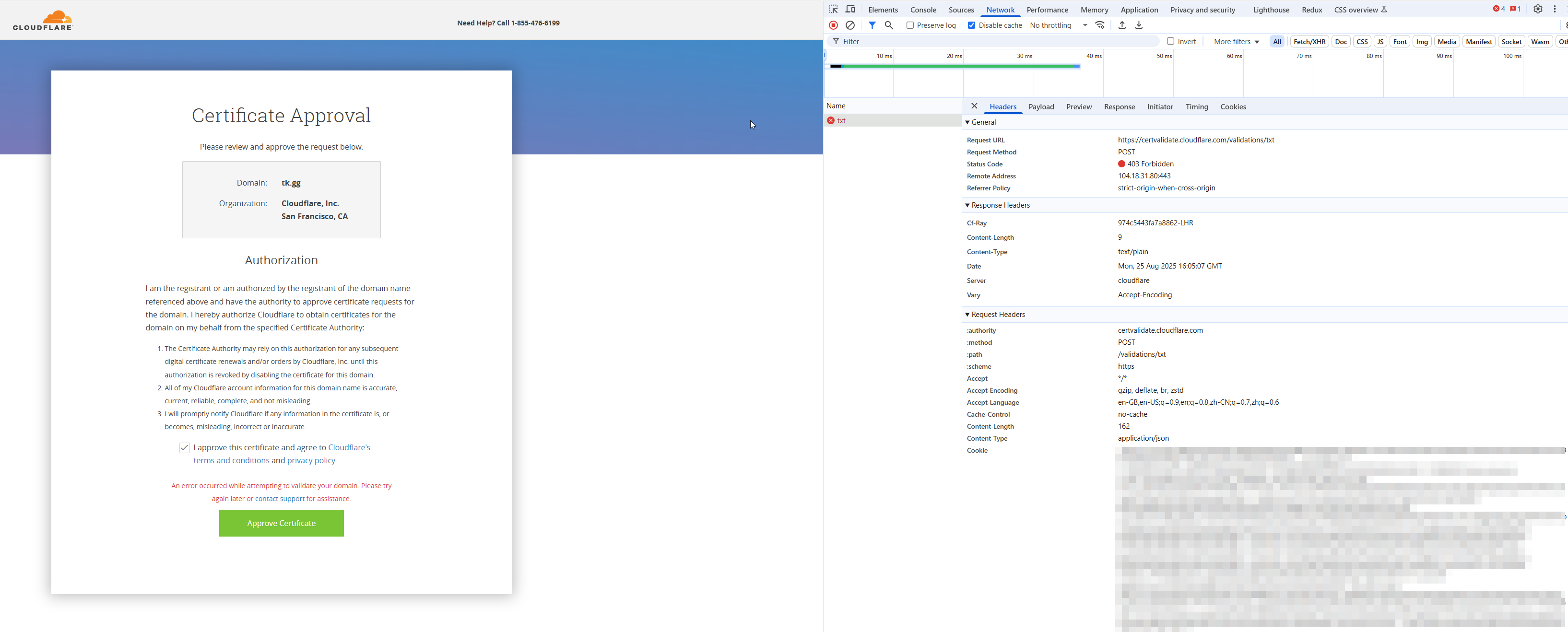1568x632 pixels.
Task: Open the Payload tab
Action: click(1041, 106)
